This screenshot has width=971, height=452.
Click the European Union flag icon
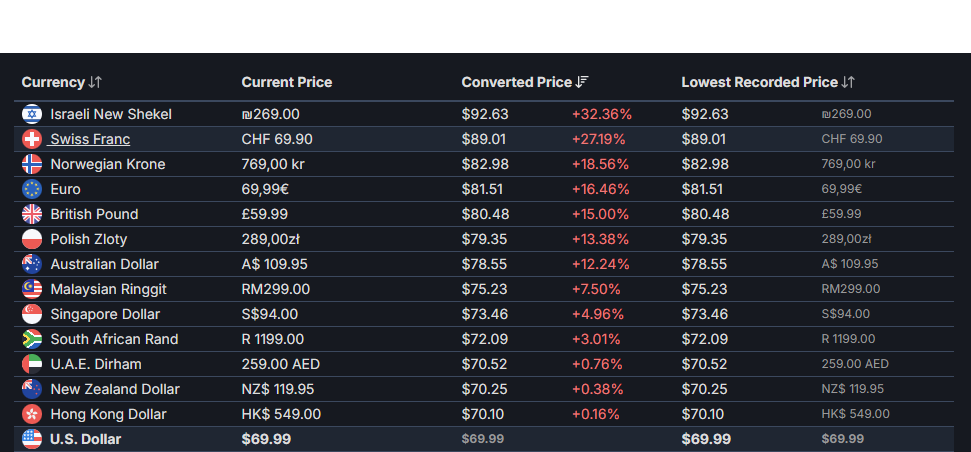(x=32, y=189)
